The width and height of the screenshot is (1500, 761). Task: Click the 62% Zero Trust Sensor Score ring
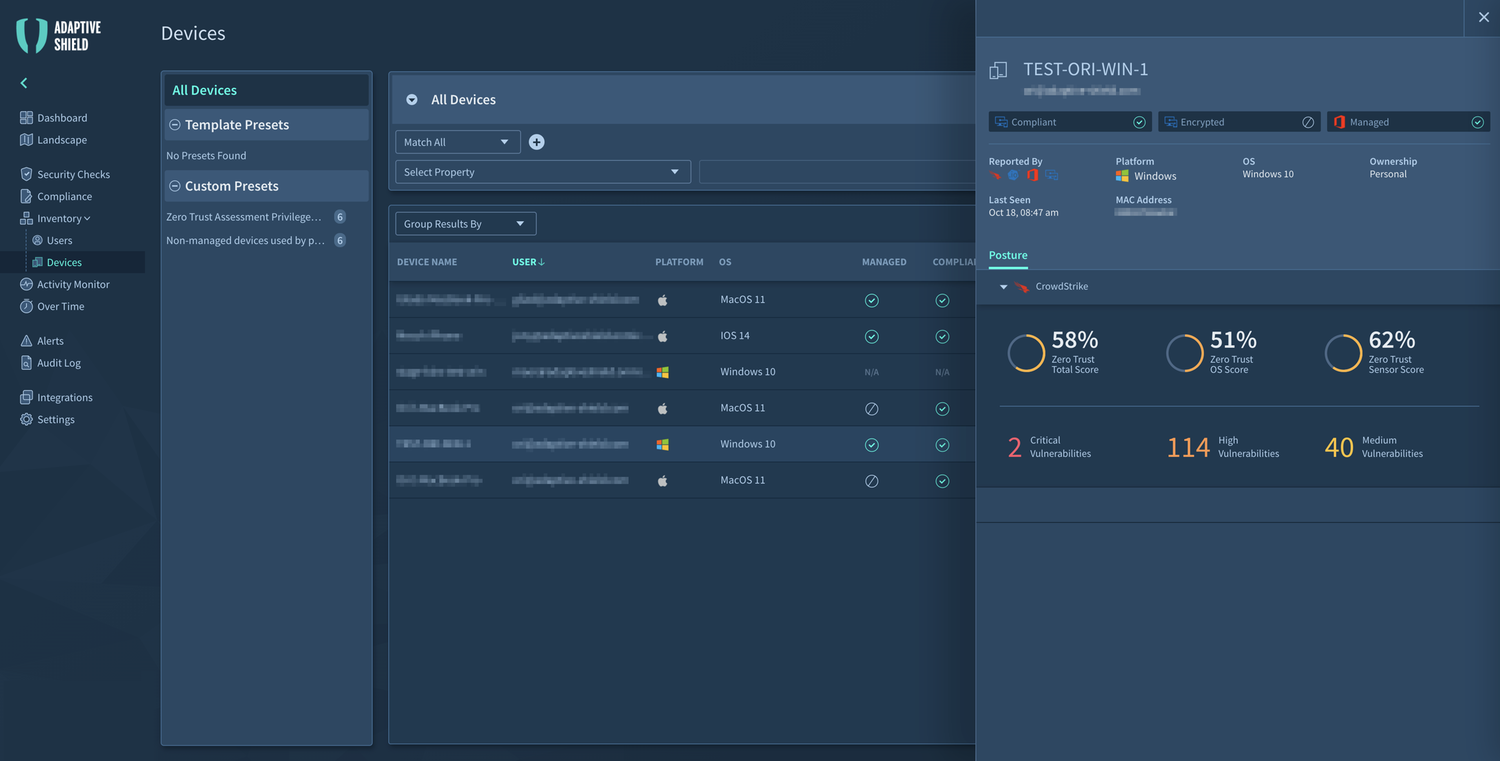(x=1343, y=353)
